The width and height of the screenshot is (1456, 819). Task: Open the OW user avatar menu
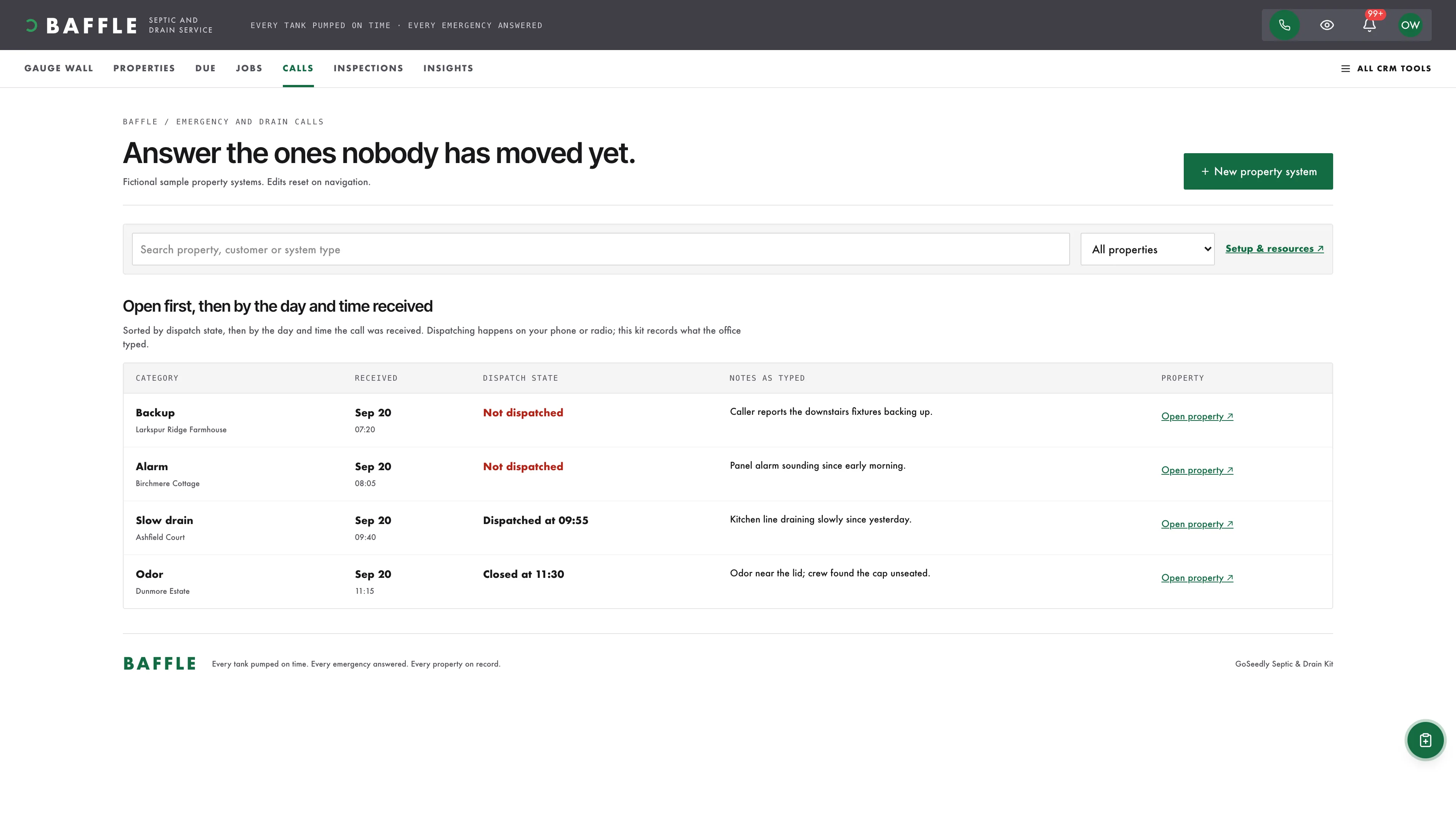pyautogui.click(x=1410, y=25)
